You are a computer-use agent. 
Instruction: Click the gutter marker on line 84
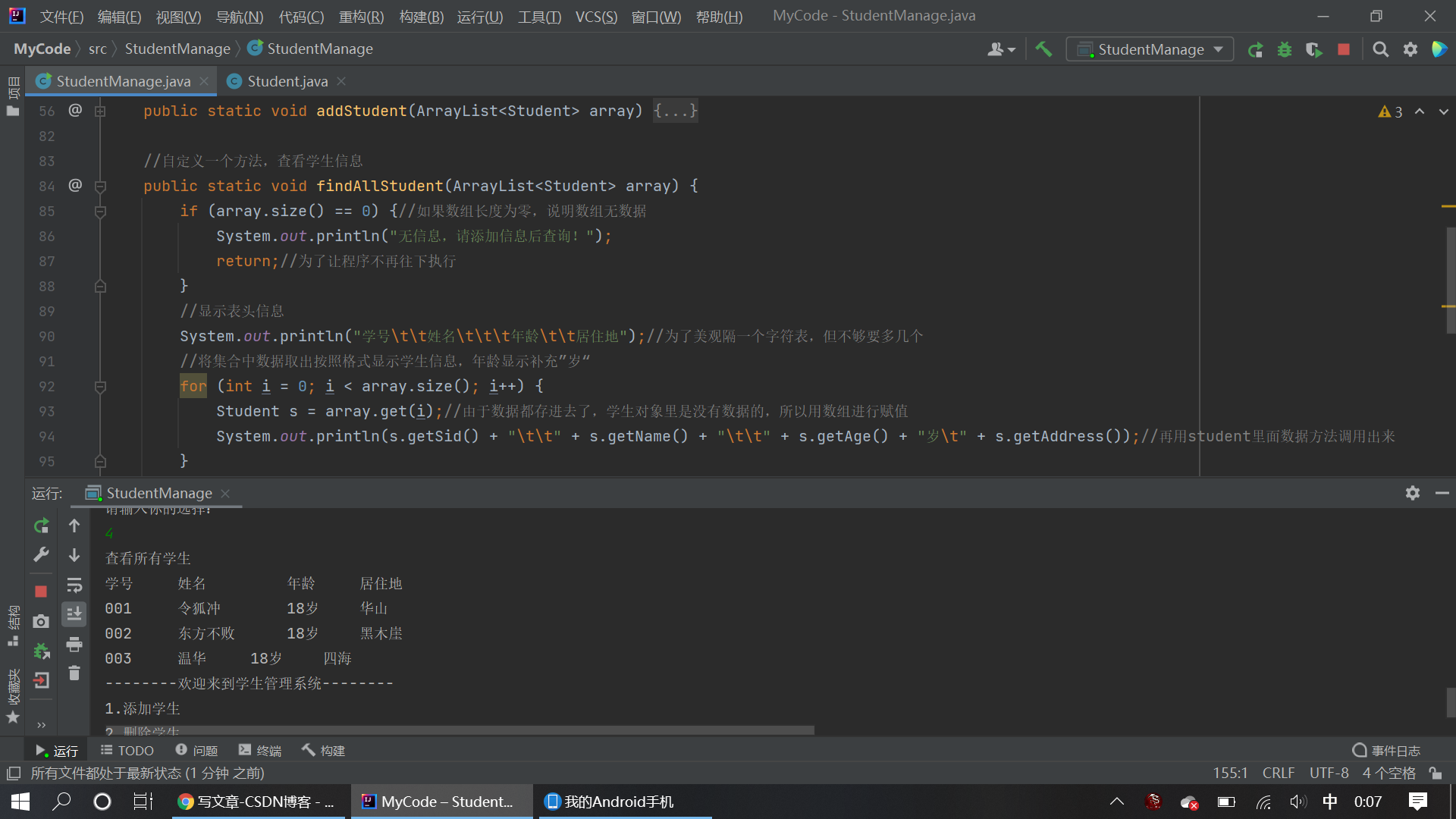(x=75, y=185)
